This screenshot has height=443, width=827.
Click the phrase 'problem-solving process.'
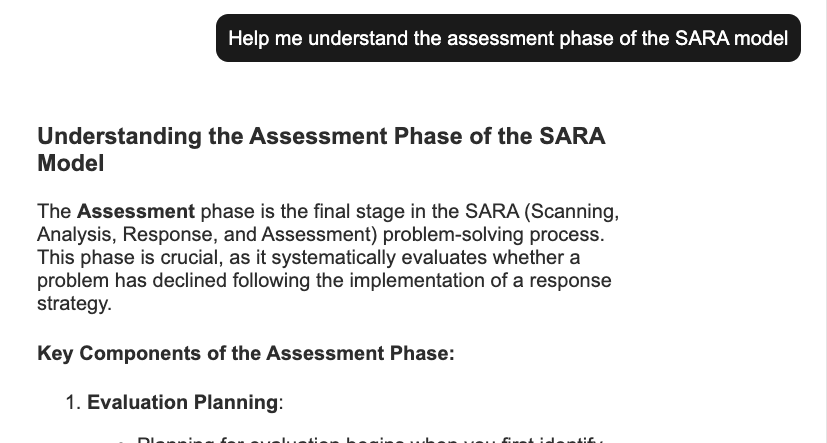[x=494, y=235]
